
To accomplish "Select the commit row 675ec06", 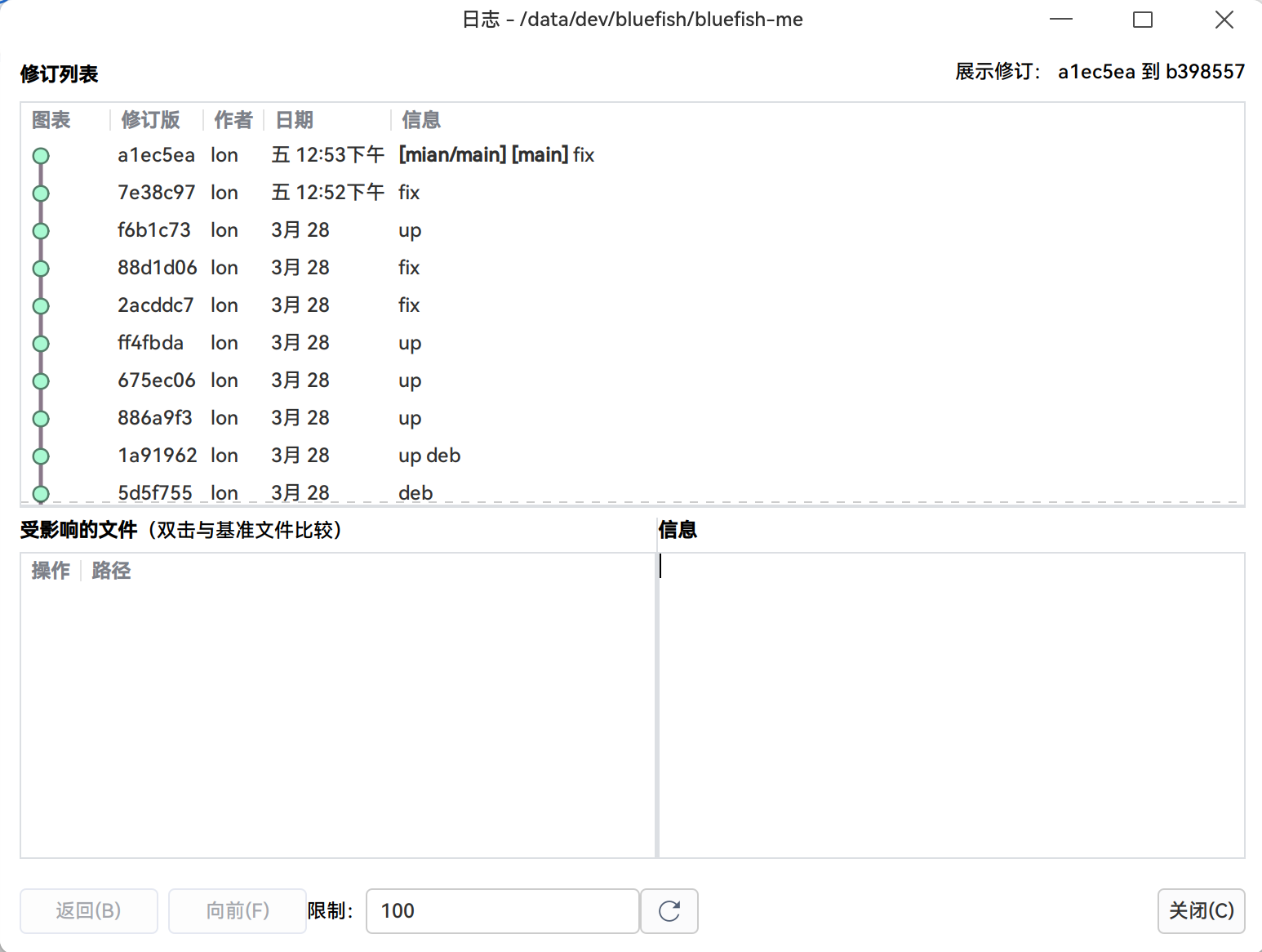I will tap(327, 380).
